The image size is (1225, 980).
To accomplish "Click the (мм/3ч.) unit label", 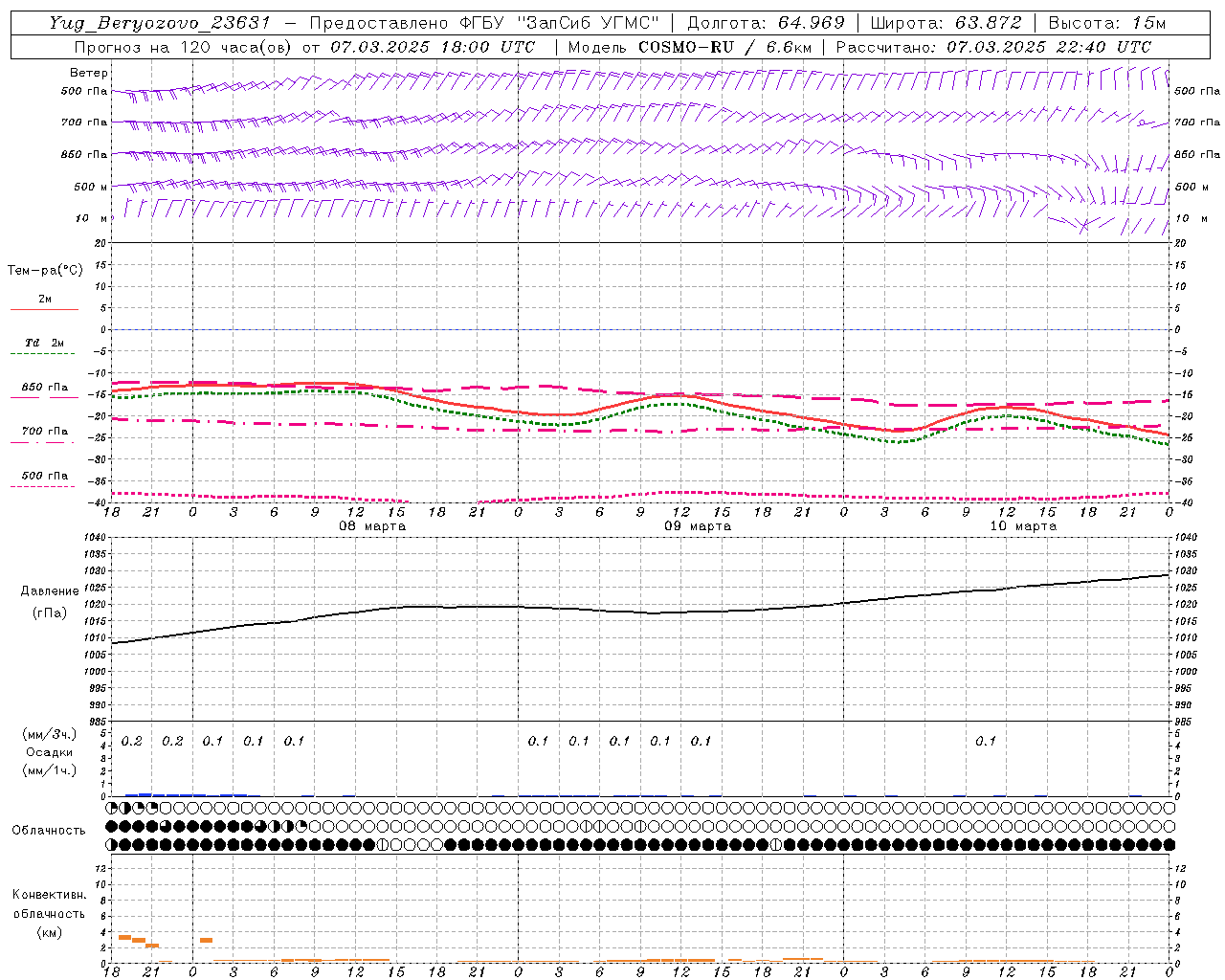I will click(x=50, y=734).
